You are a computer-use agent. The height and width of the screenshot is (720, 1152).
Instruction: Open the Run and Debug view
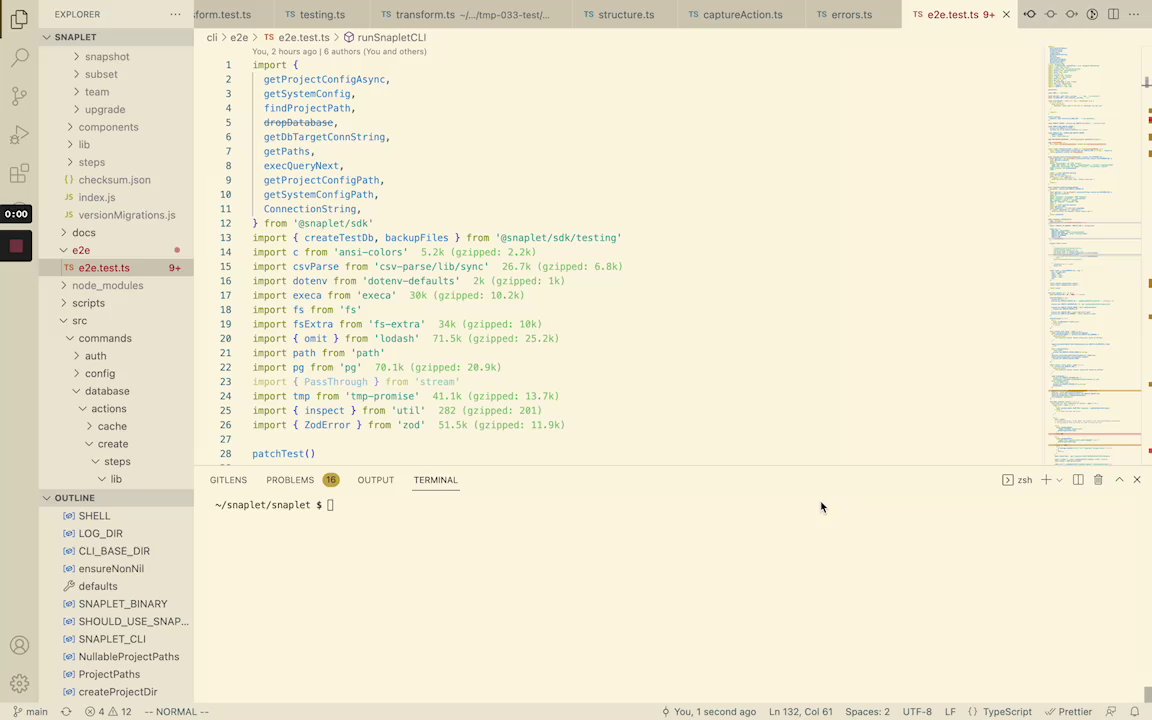click(20, 134)
